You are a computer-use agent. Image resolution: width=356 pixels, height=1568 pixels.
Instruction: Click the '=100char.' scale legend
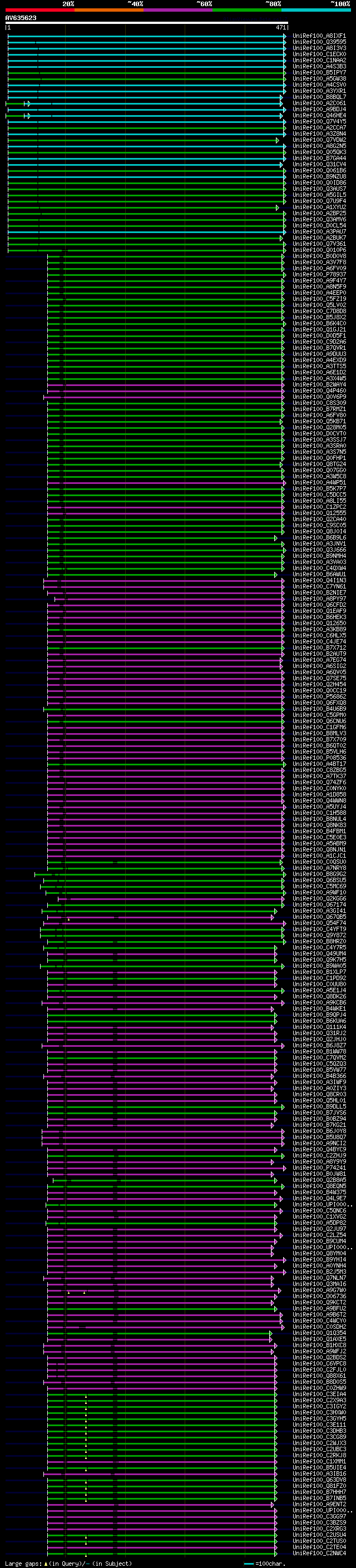[269, 1564]
